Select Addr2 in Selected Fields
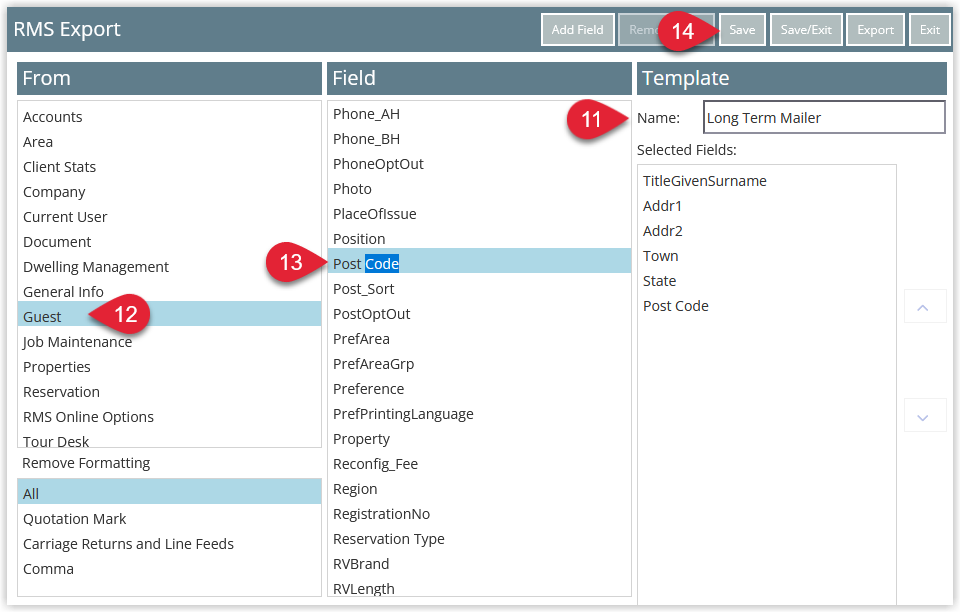 click(767, 231)
